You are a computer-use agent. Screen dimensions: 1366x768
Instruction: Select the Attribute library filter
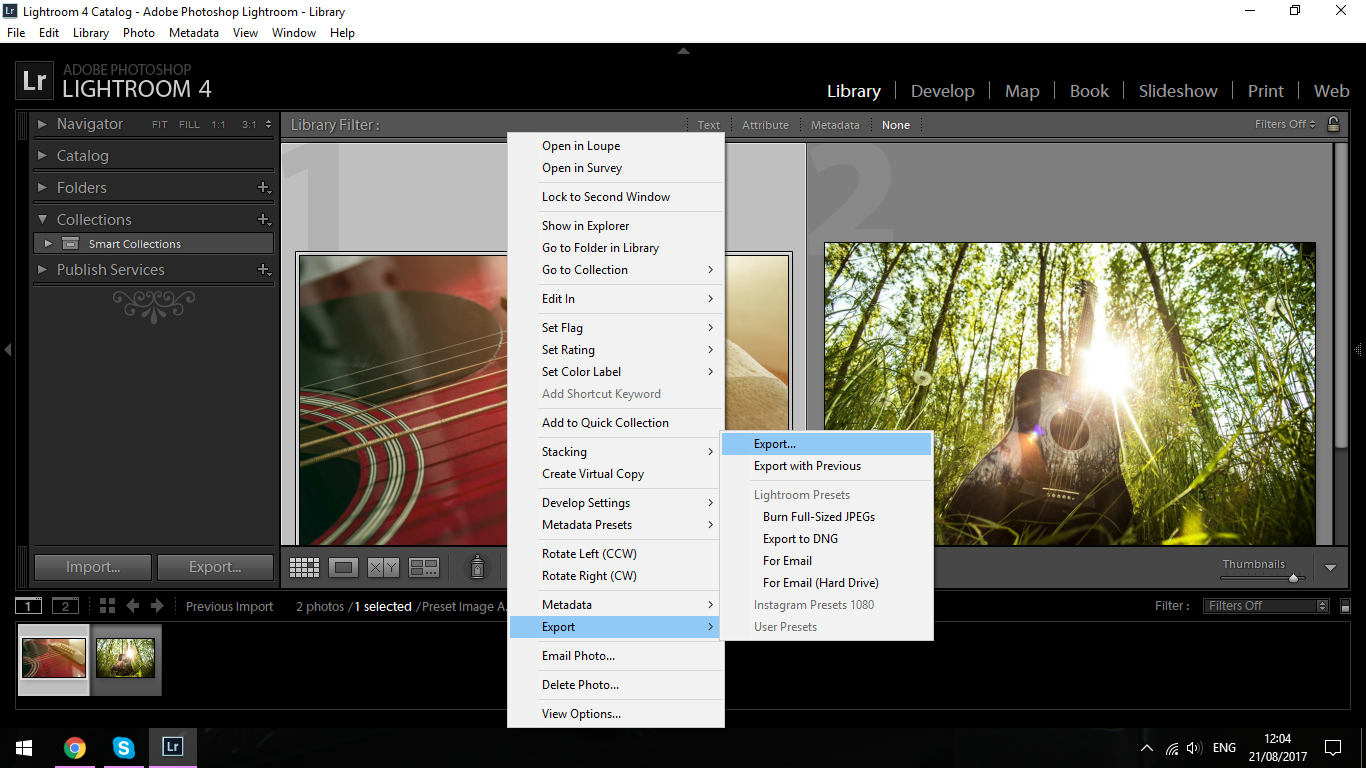click(765, 125)
